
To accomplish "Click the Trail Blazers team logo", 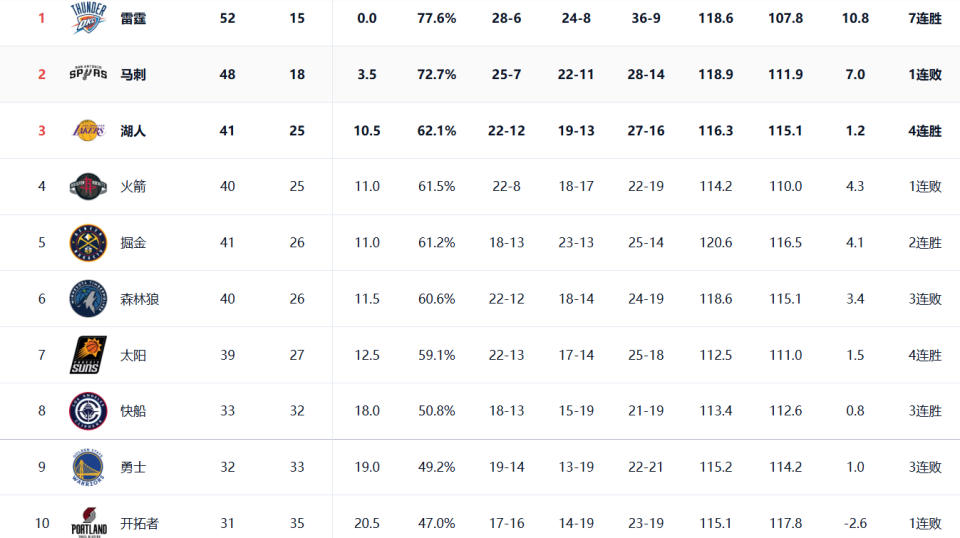I will (88, 523).
